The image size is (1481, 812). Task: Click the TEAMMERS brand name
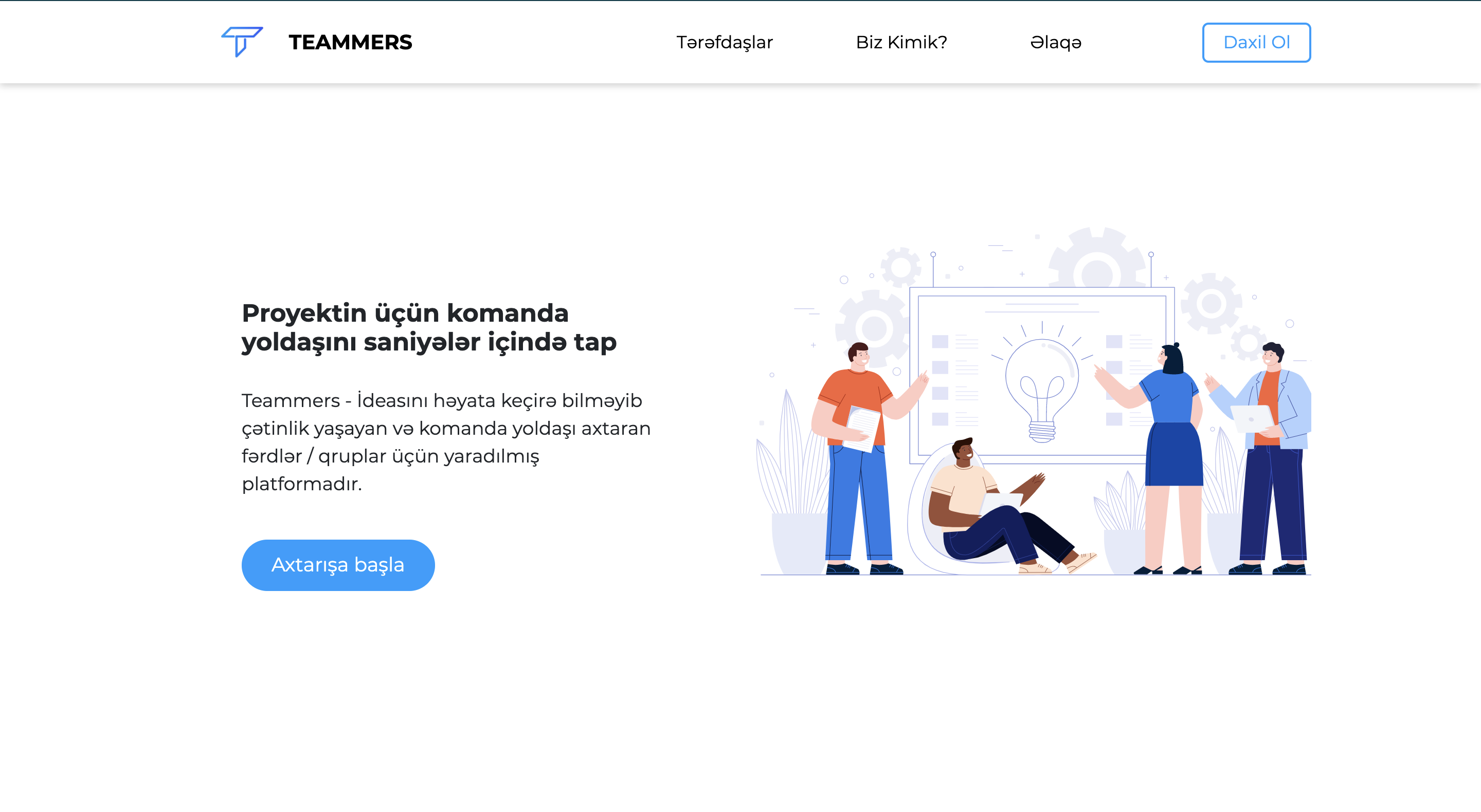click(x=350, y=43)
